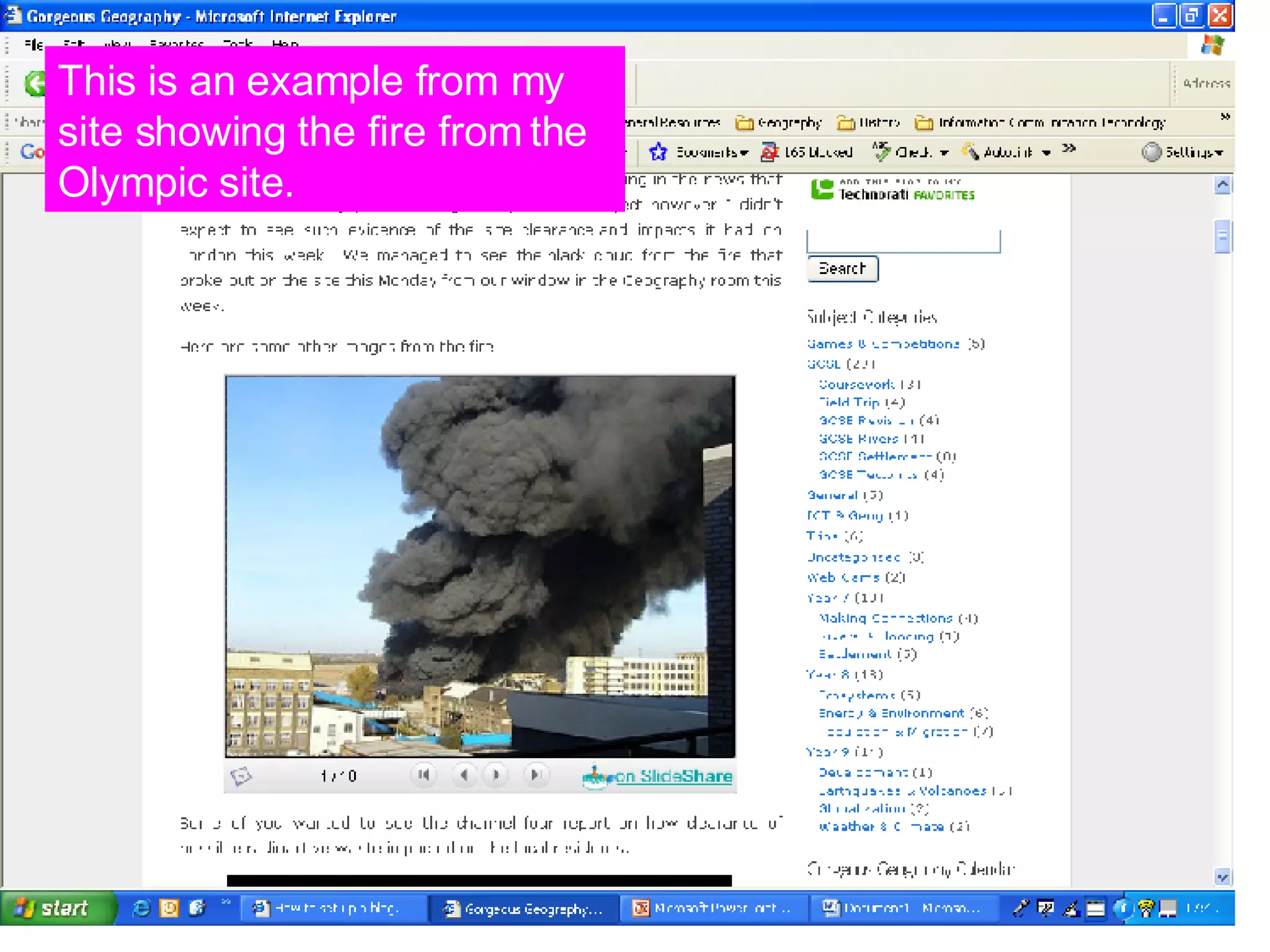Open the Coursework subcategory
This screenshot has width=1270, height=952.
pyautogui.click(x=856, y=384)
